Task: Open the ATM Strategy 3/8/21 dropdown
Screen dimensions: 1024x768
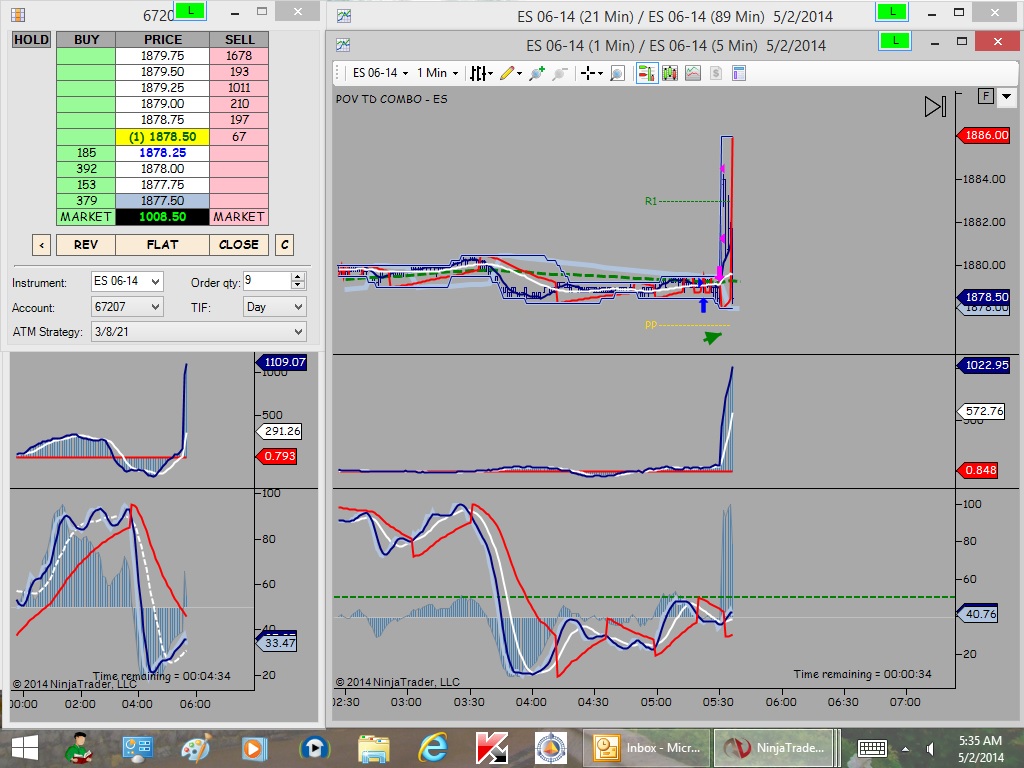Action: click(199, 332)
